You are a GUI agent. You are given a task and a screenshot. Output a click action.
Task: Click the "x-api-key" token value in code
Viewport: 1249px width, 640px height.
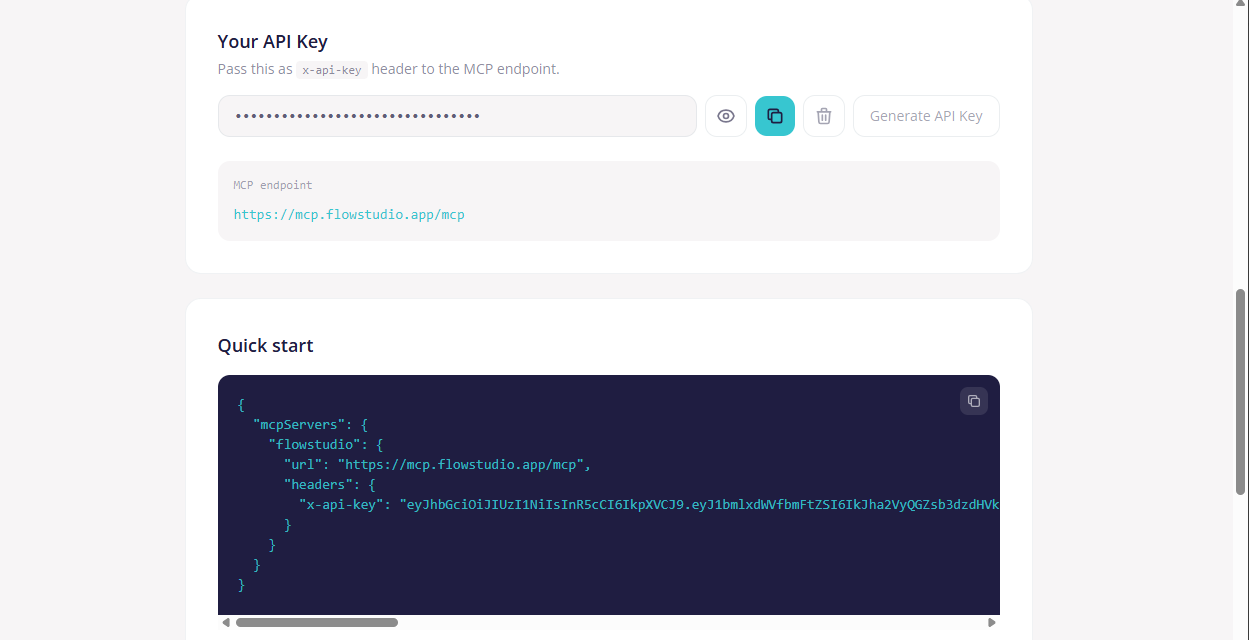(x=700, y=505)
